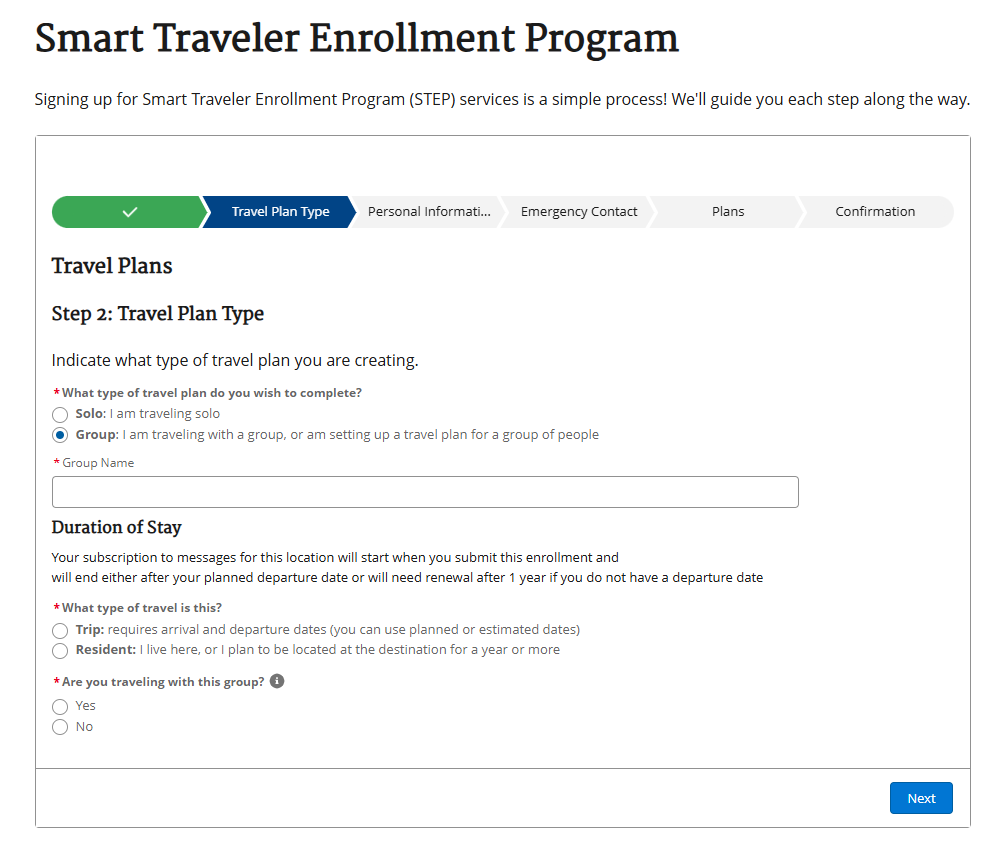Screen dimensions: 983x843
Task: Go to the Confirmation step
Action: [875, 212]
